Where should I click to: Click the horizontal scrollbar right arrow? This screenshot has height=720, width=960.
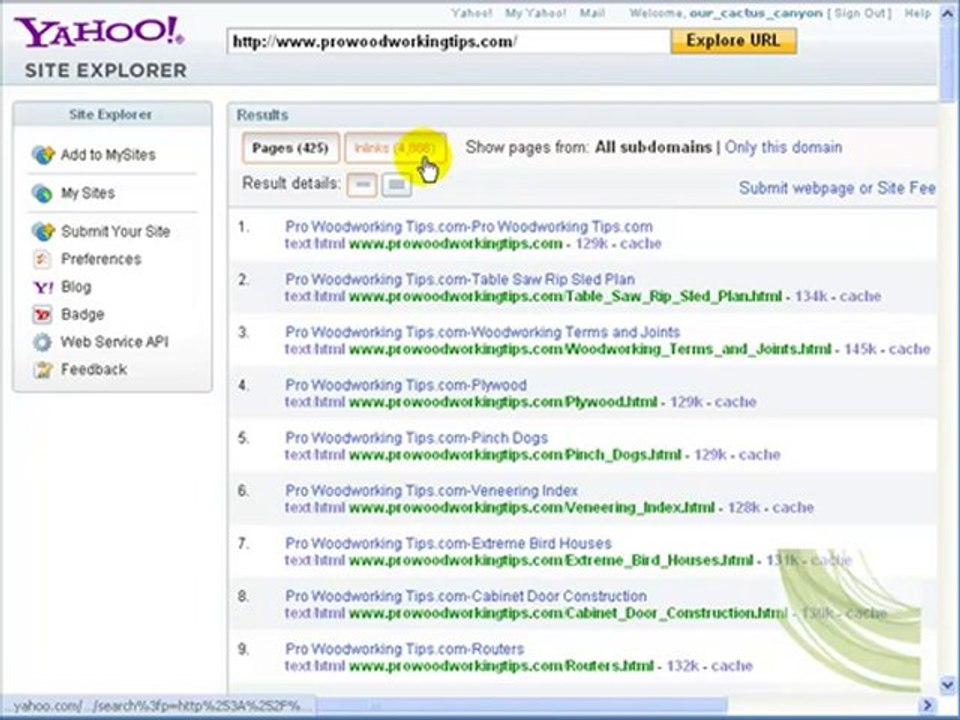coord(927,705)
